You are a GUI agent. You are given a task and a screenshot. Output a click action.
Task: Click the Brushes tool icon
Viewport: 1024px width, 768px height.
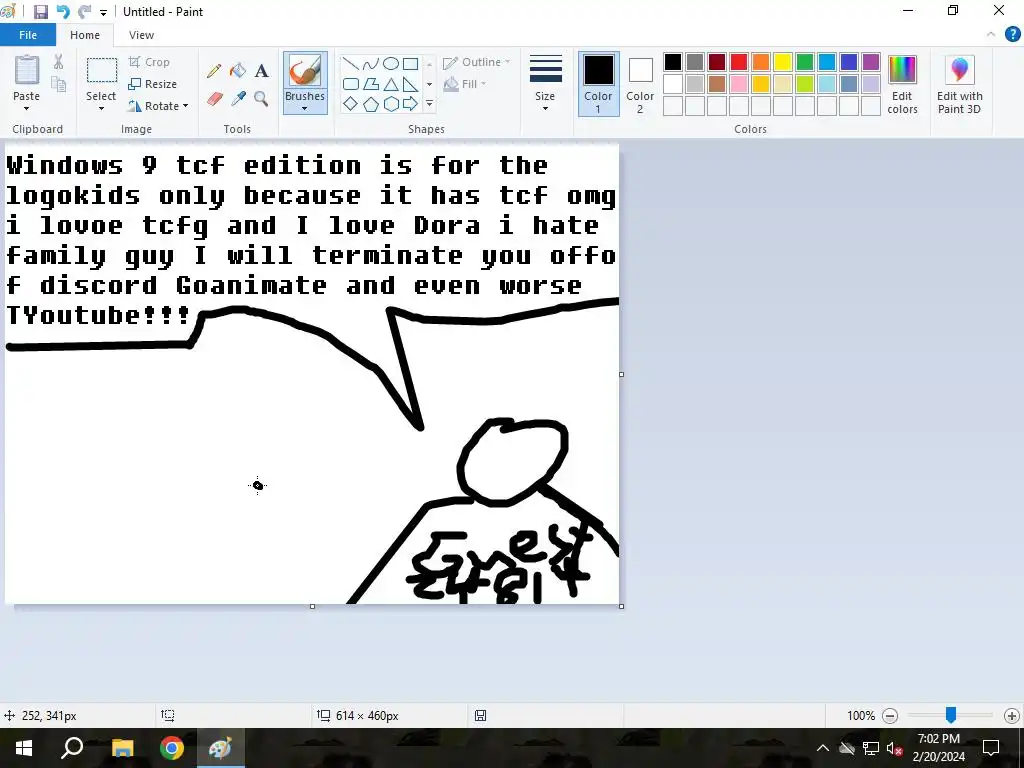pos(305,71)
